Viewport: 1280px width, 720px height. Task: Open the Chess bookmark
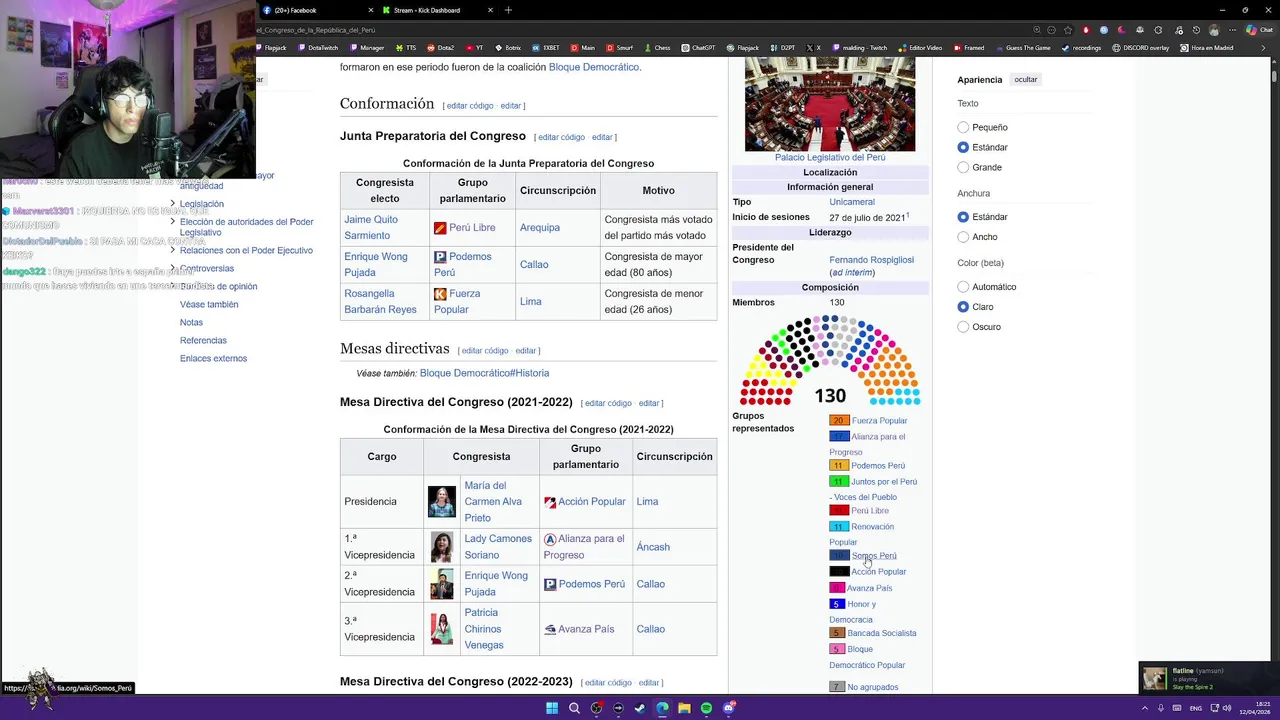[x=658, y=48]
